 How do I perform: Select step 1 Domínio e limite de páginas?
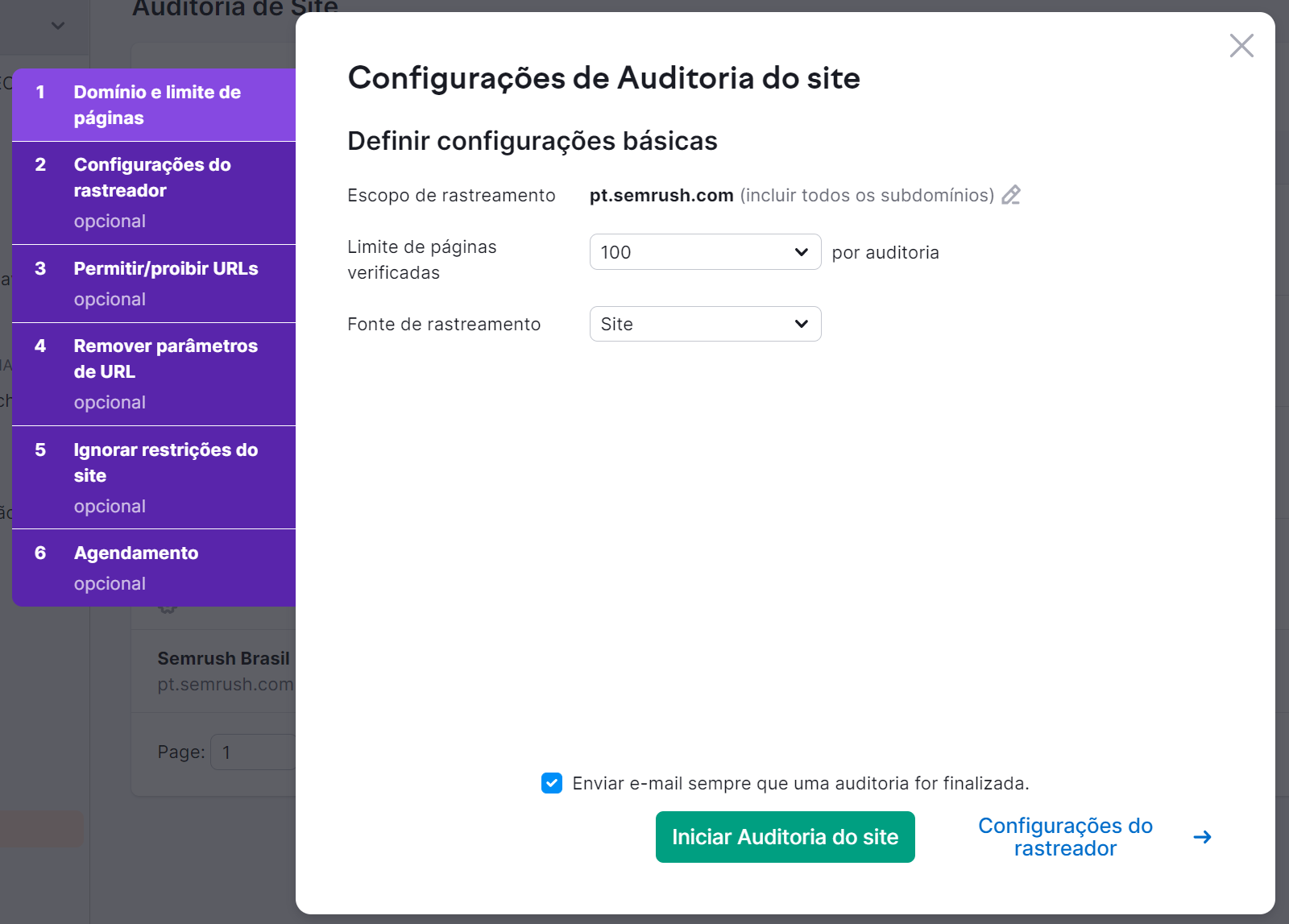point(154,105)
